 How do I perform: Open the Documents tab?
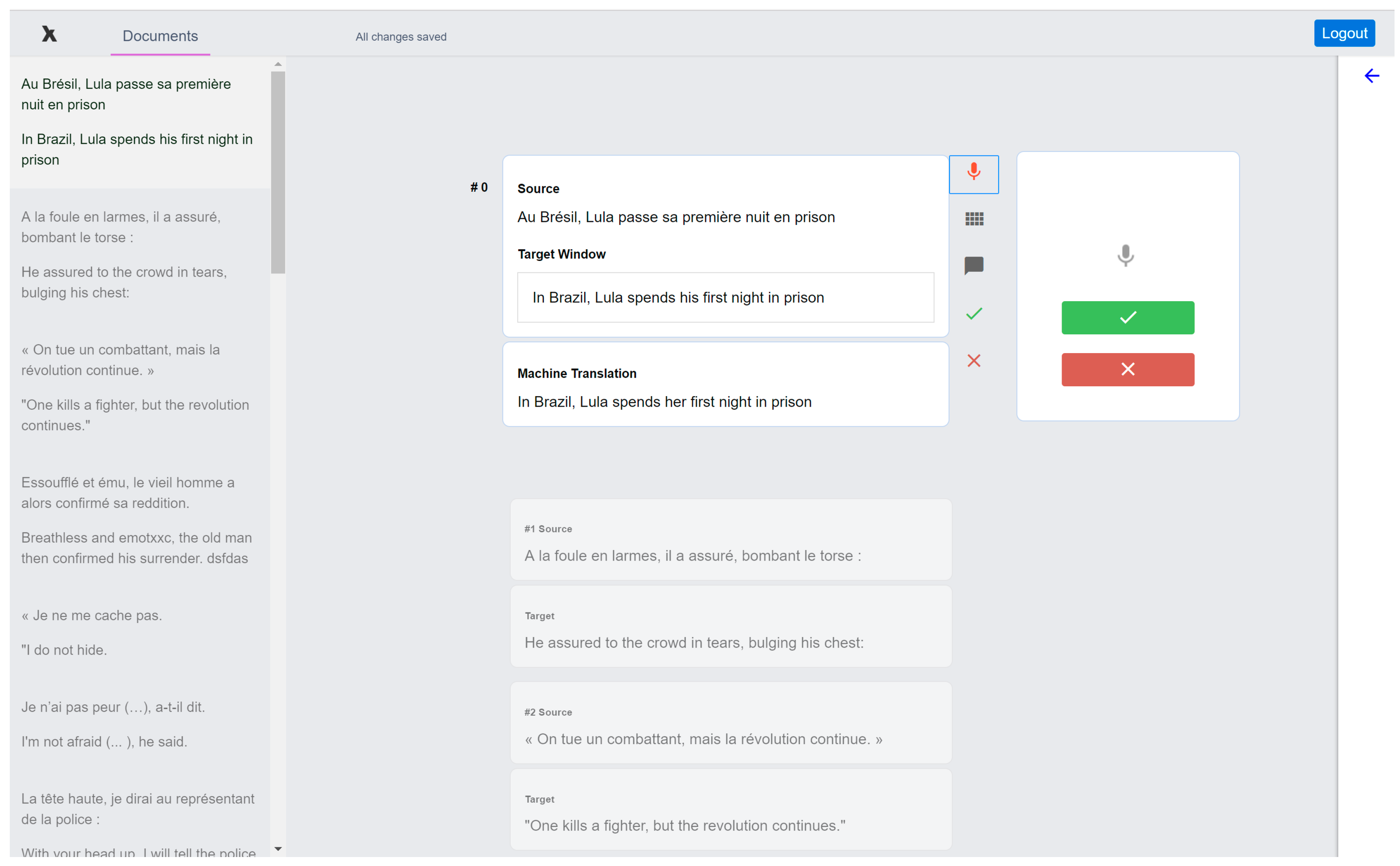160,36
